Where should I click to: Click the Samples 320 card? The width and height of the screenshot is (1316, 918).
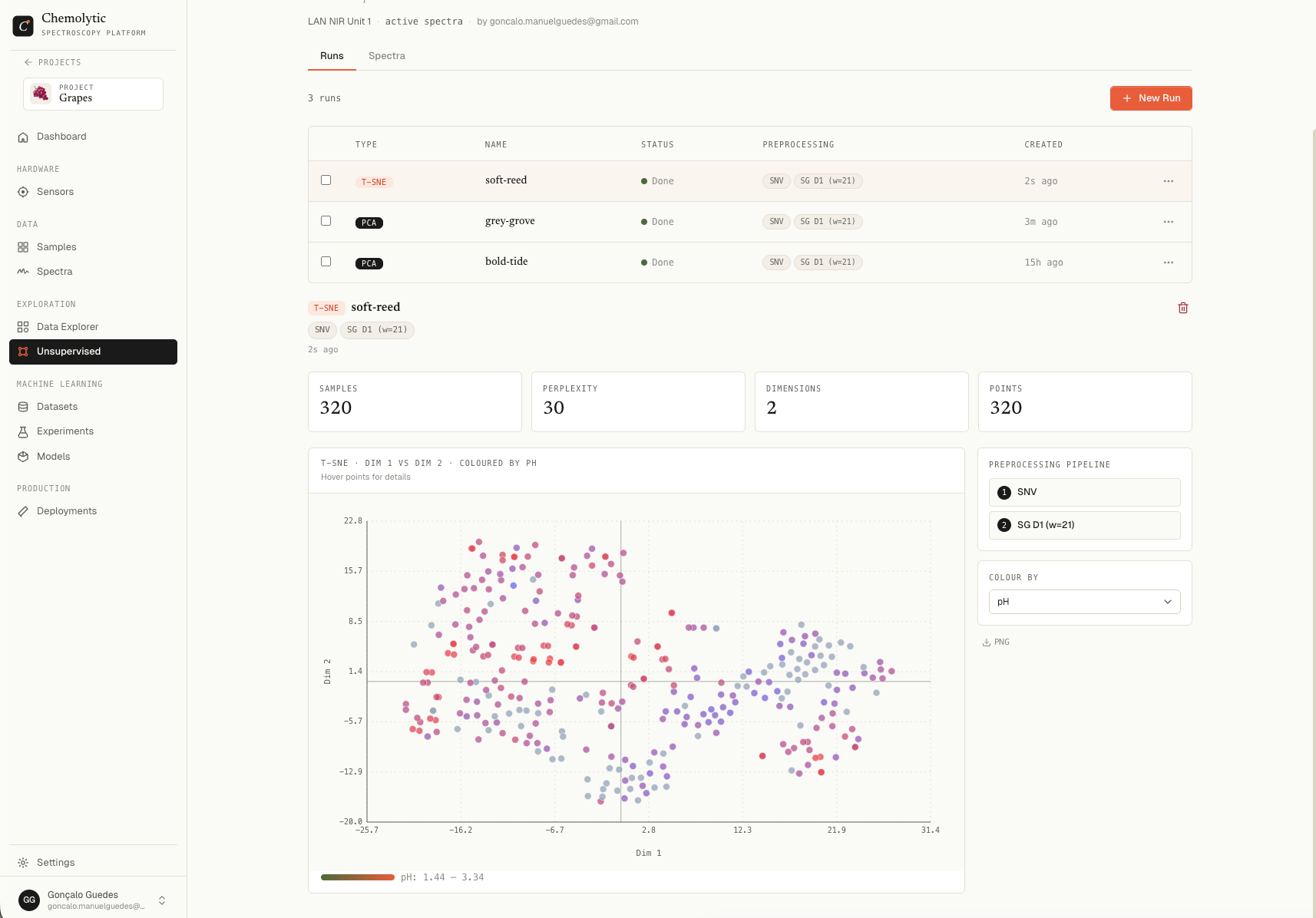[415, 402]
